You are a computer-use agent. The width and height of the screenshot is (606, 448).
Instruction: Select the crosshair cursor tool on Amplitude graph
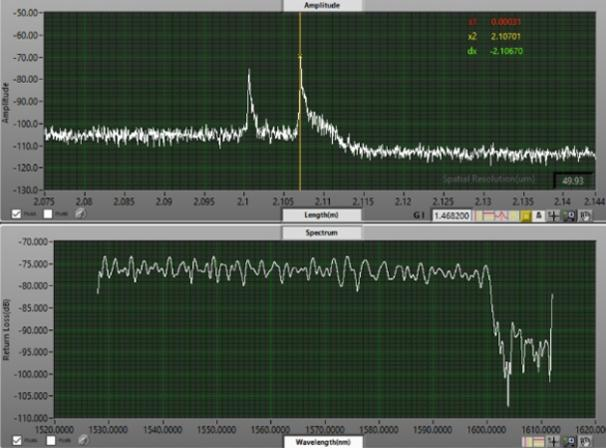[x=553, y=215]
